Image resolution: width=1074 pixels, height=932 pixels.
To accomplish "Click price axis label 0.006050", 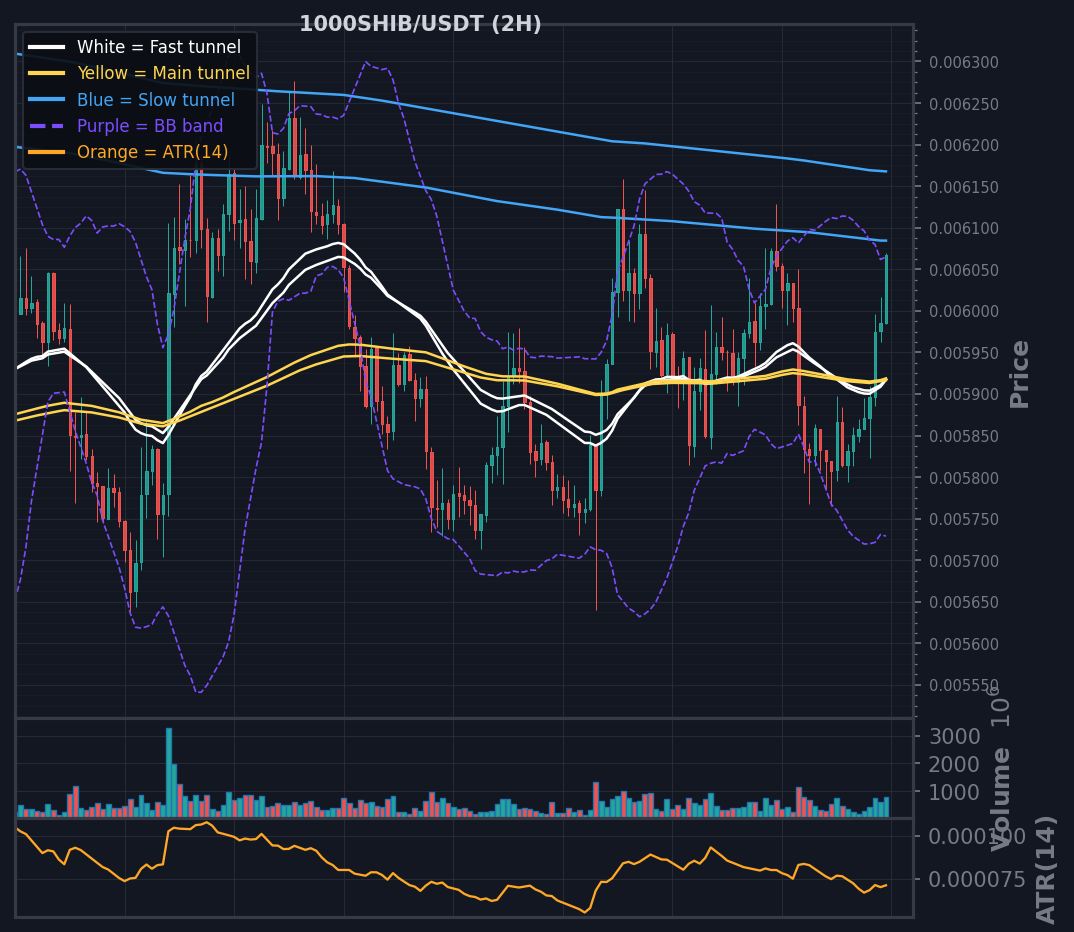I will click(964, 270).
